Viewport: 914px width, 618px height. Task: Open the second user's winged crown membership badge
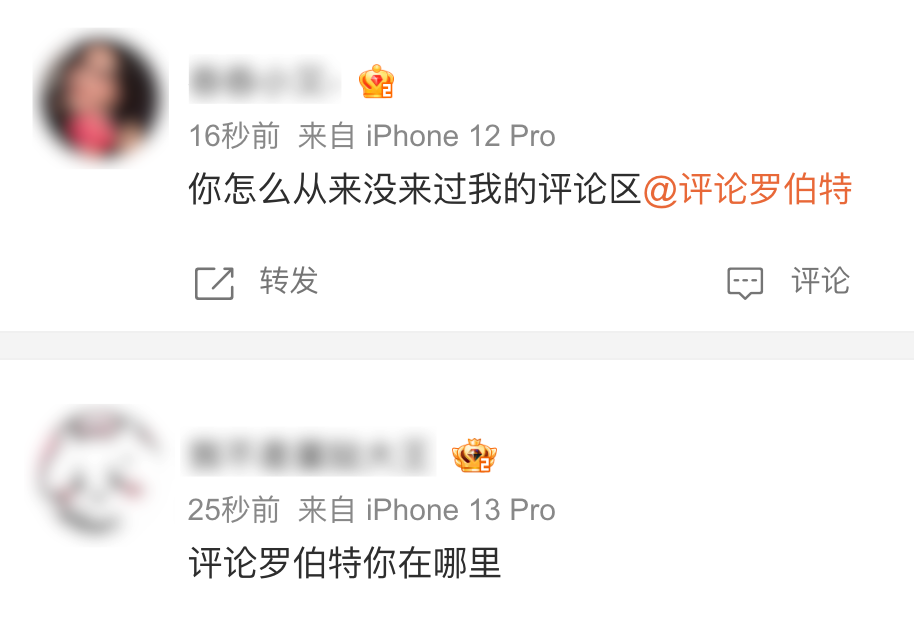[474, 455]
